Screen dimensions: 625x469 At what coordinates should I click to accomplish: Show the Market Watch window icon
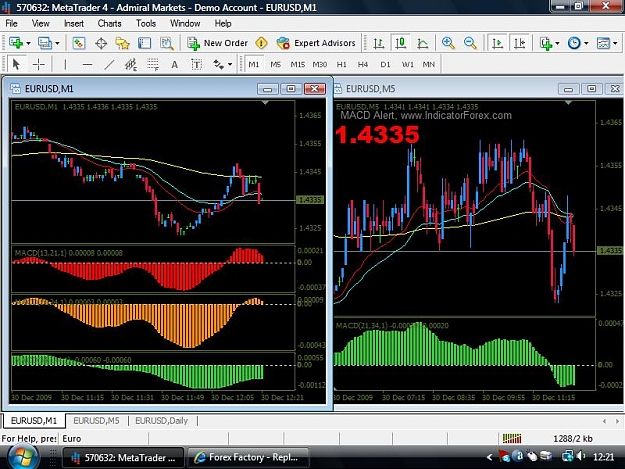click(79, 43)
